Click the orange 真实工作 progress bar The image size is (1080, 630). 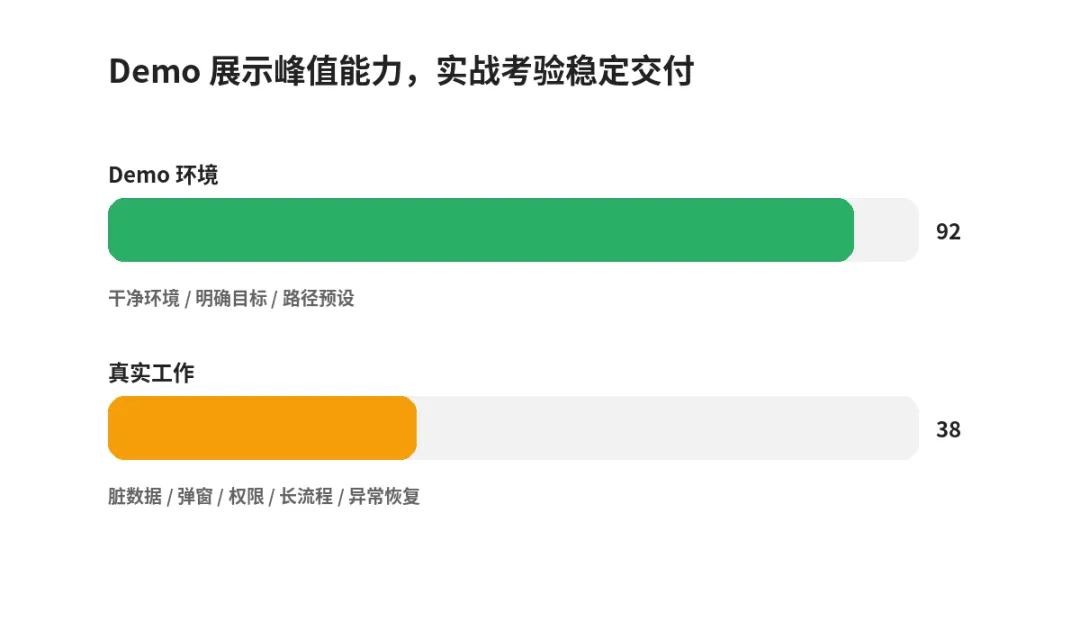[x=262, y=428]
